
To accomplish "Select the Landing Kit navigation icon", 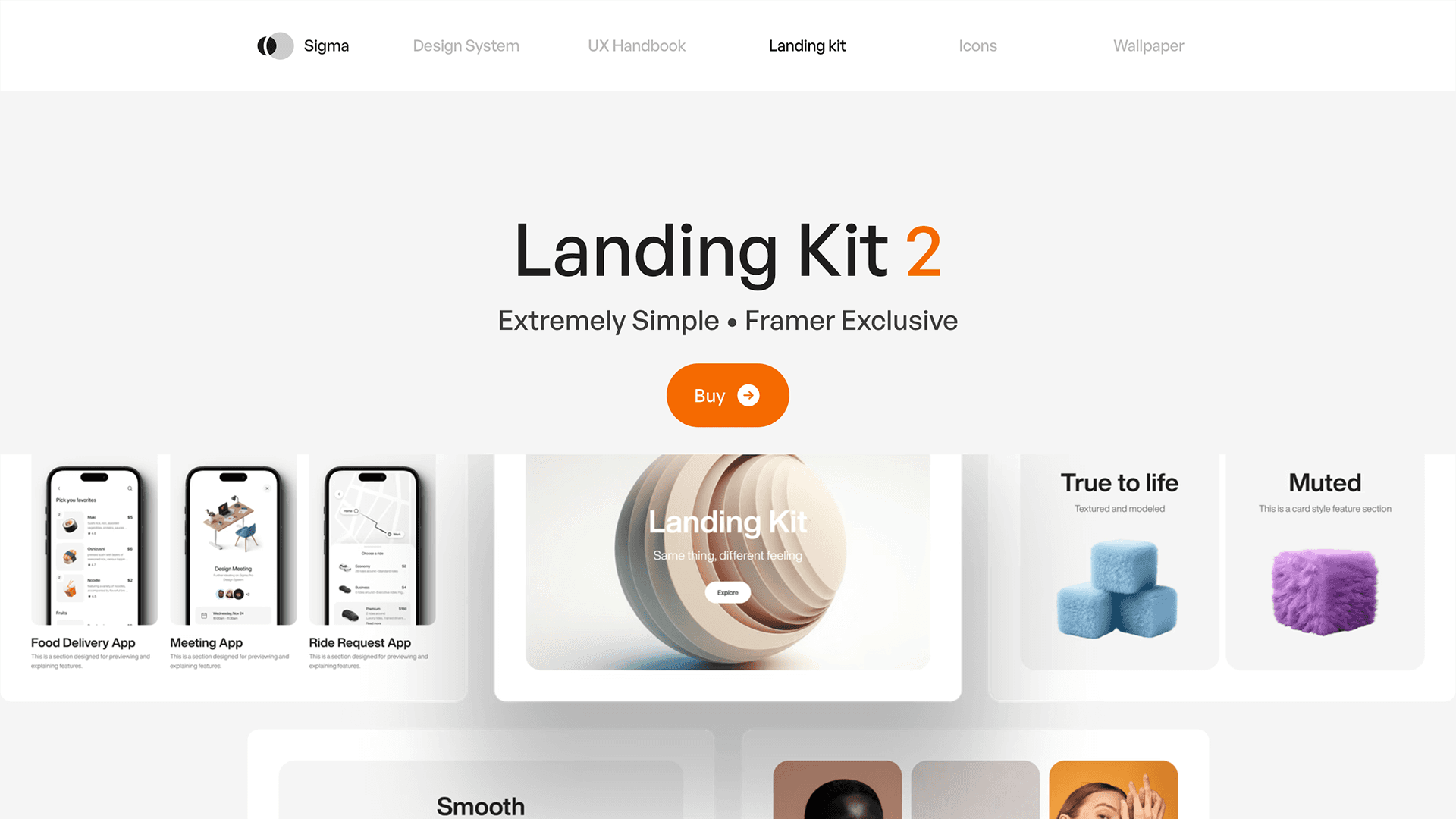I will pyautogui.click(x=806, y=45).
